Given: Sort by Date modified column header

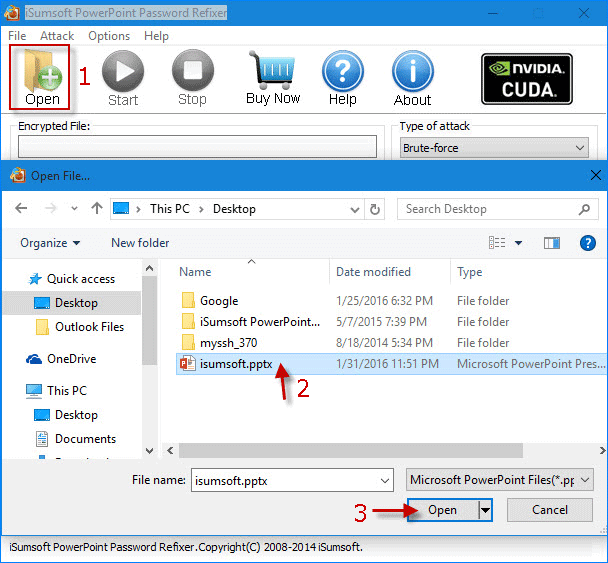Looking at the screenshot, I should (x=373, y=272).
